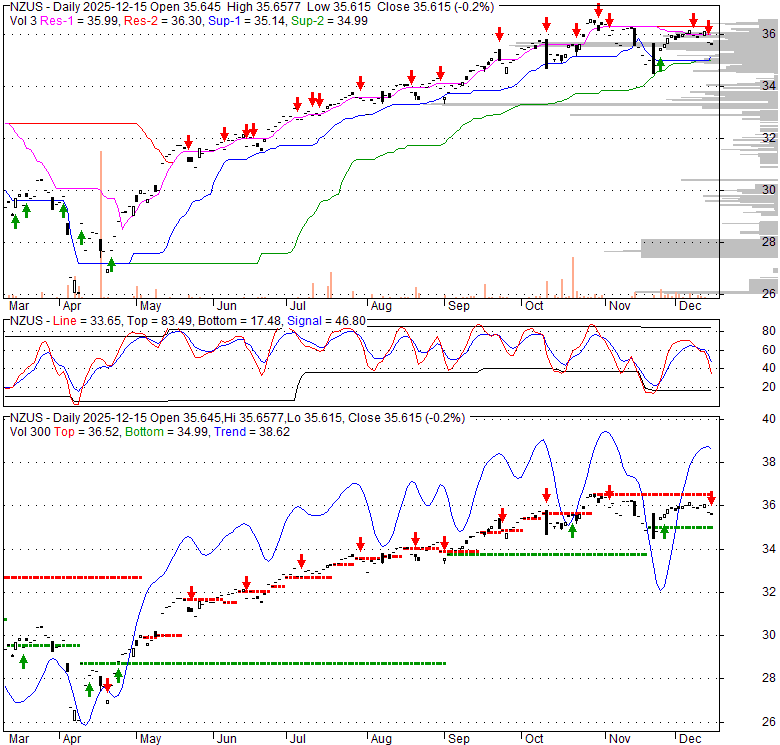Click the green arrow in March, bottom chart
Image resolution: width=780 pixels, height=745 pixels.
(23, 660)
